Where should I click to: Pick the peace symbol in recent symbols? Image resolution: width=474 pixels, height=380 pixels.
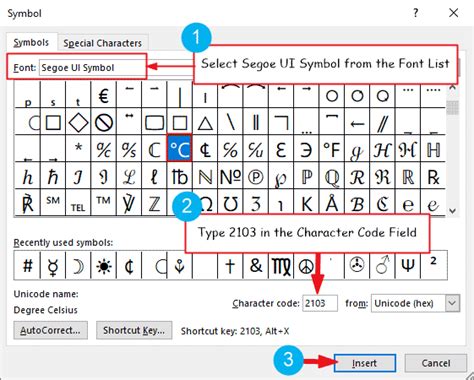pos(306,266)
